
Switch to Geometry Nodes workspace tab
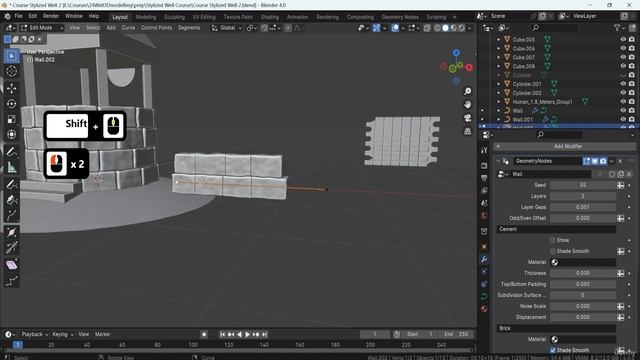pos(400,17)
